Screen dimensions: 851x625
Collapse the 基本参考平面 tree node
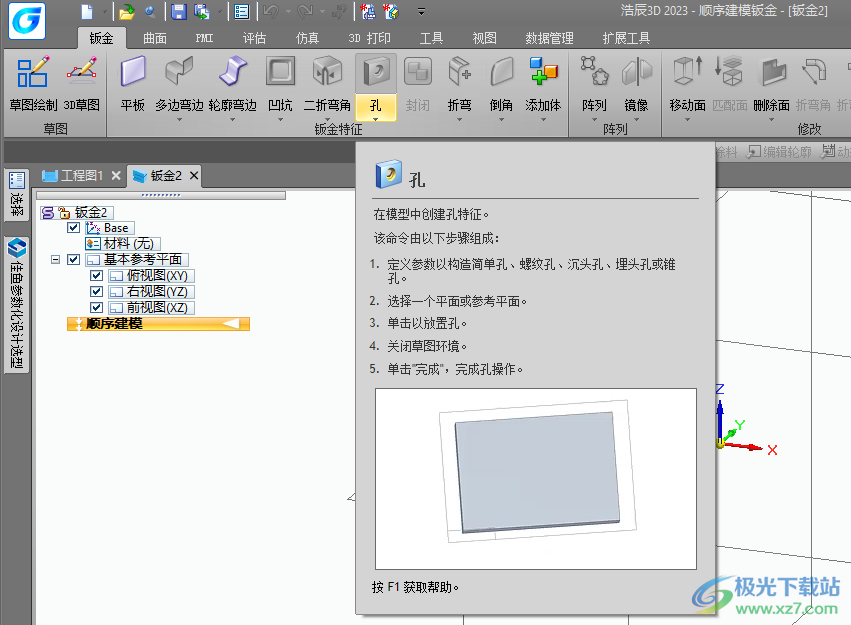tap(55, 259)
